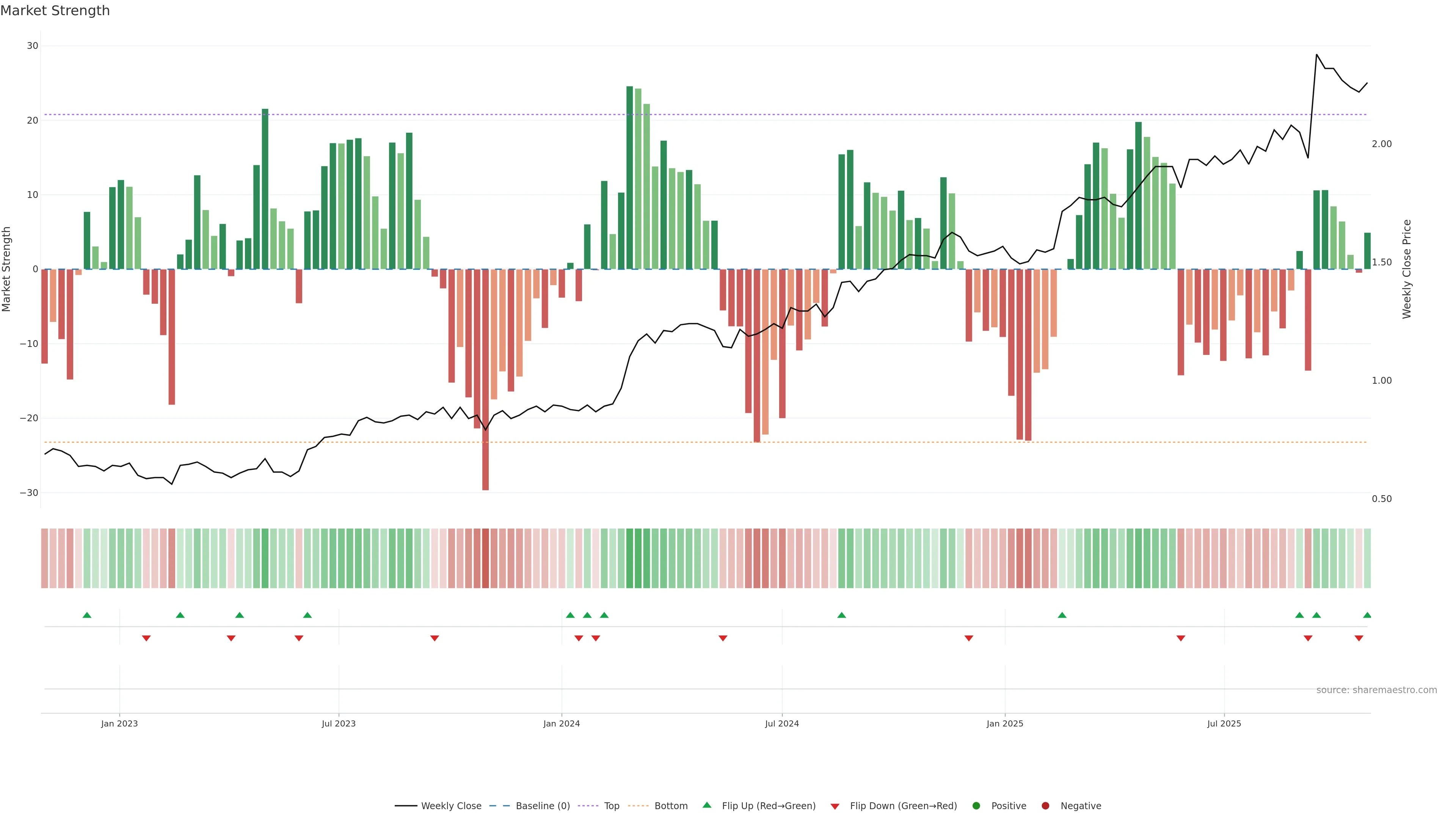Click the last red flip-down marker
The image size is (1456, 819).
pyautogui.click(x=1359, y=638)
